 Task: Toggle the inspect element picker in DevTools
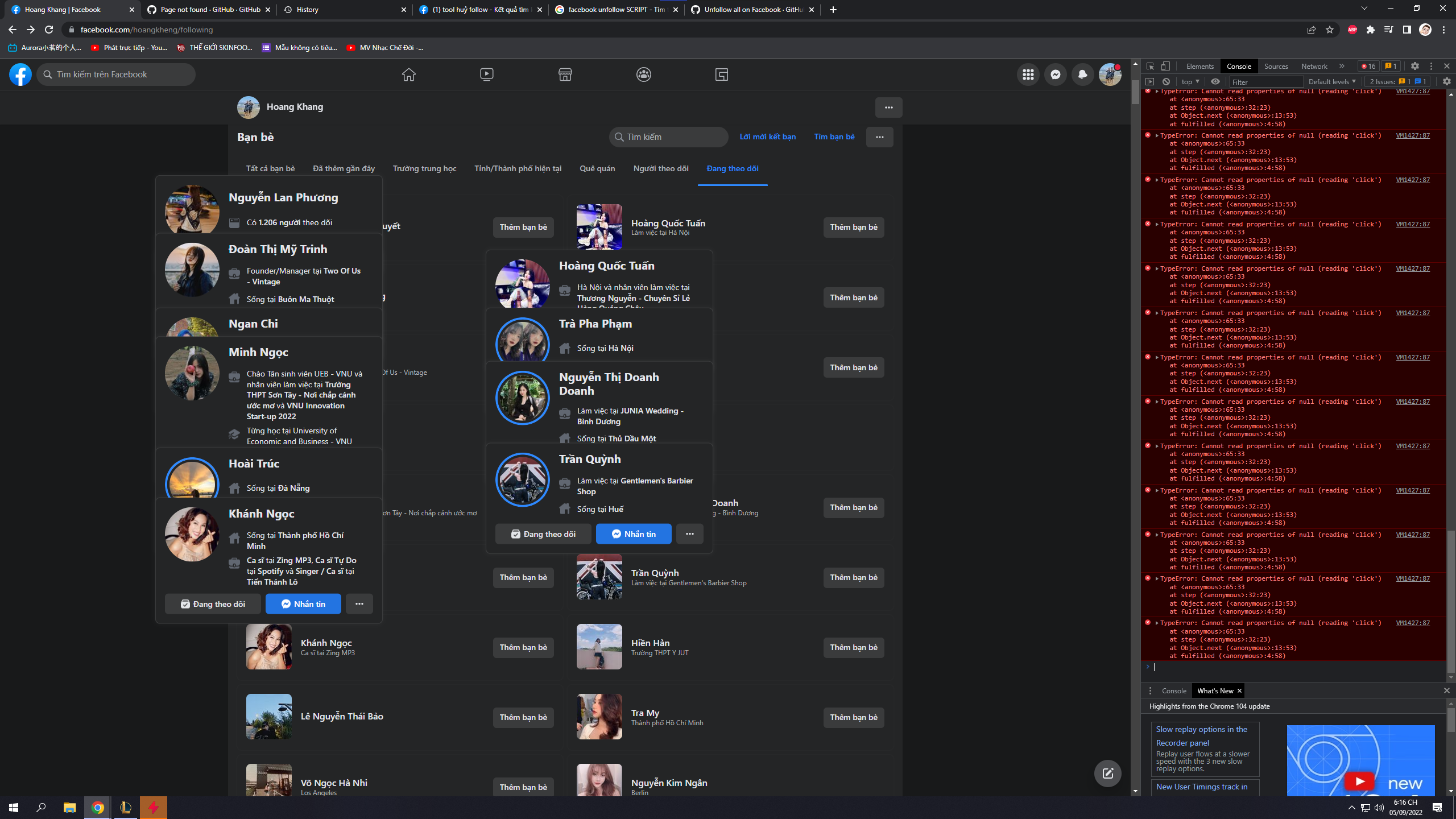click(x=1150, y=66)
